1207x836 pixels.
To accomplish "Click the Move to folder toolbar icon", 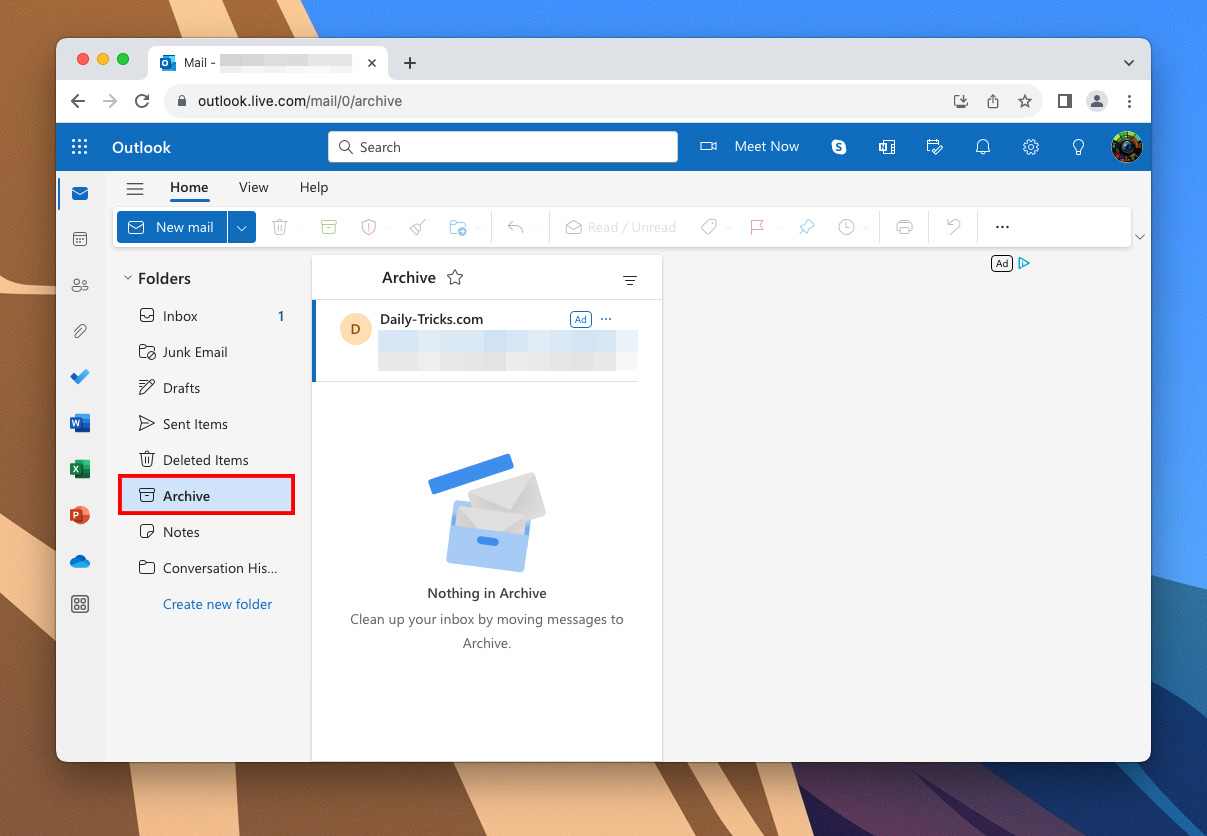I will tap(458, 227).
